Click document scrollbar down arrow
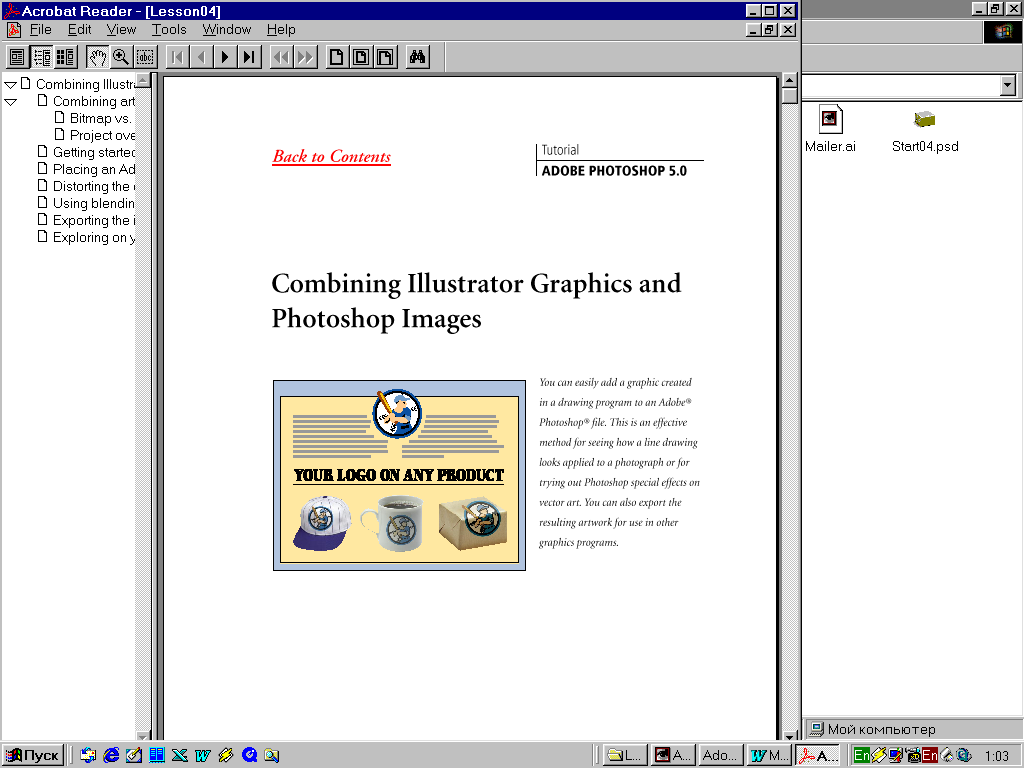The image size is (1024, 768). point(790,736)
